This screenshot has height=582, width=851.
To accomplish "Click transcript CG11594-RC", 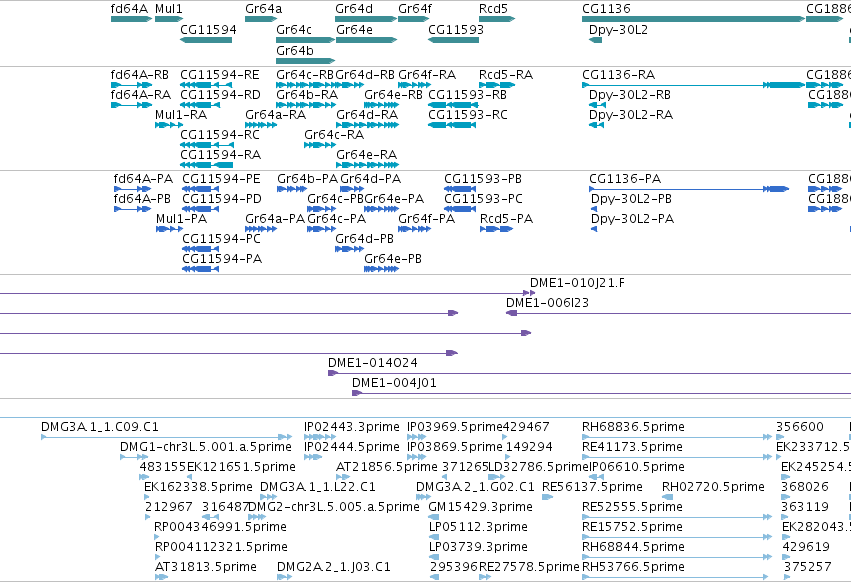I will coord(220,135).
